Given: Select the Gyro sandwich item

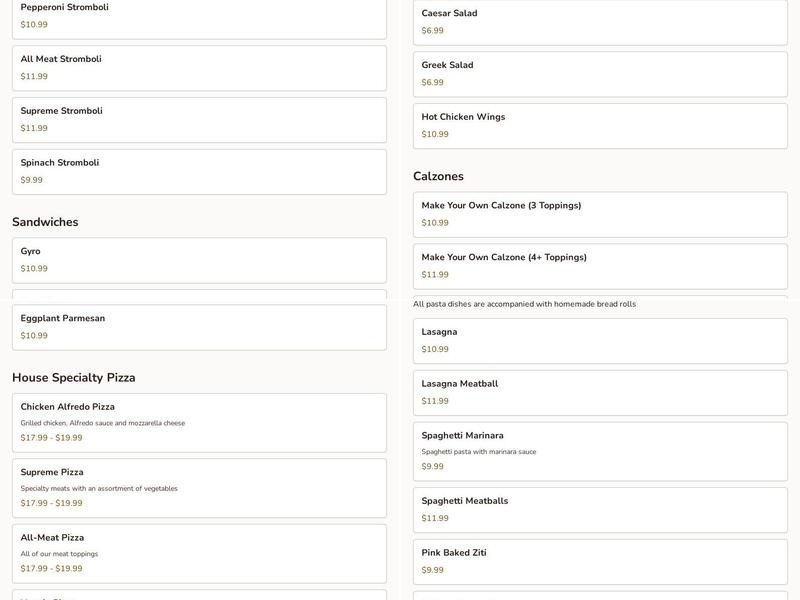Looking at the screenshot, I should click(199, 260).
